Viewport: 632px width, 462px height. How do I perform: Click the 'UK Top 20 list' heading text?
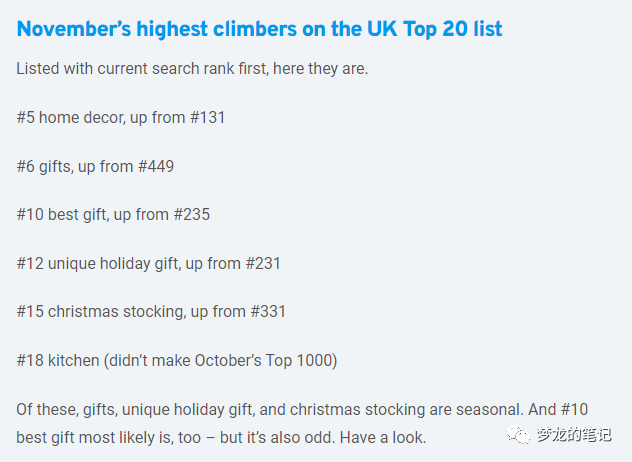[x=434, y=29]
